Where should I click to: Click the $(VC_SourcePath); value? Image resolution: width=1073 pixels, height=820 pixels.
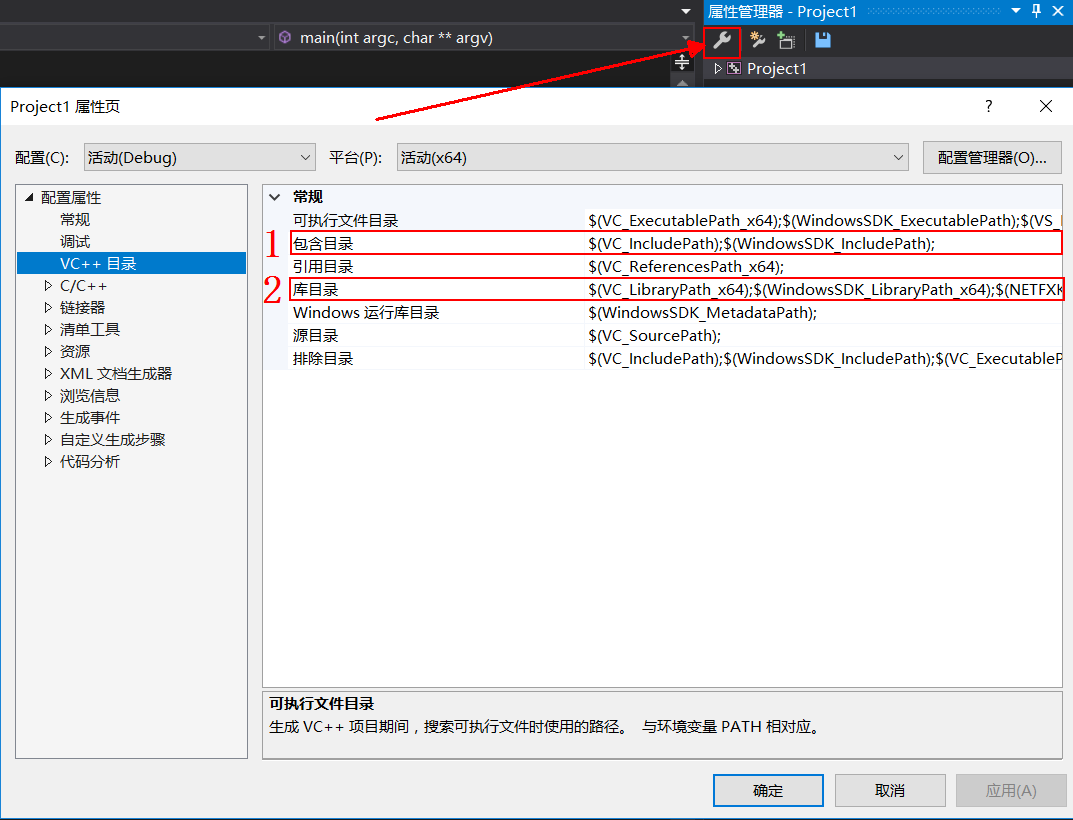click(654, 335)
